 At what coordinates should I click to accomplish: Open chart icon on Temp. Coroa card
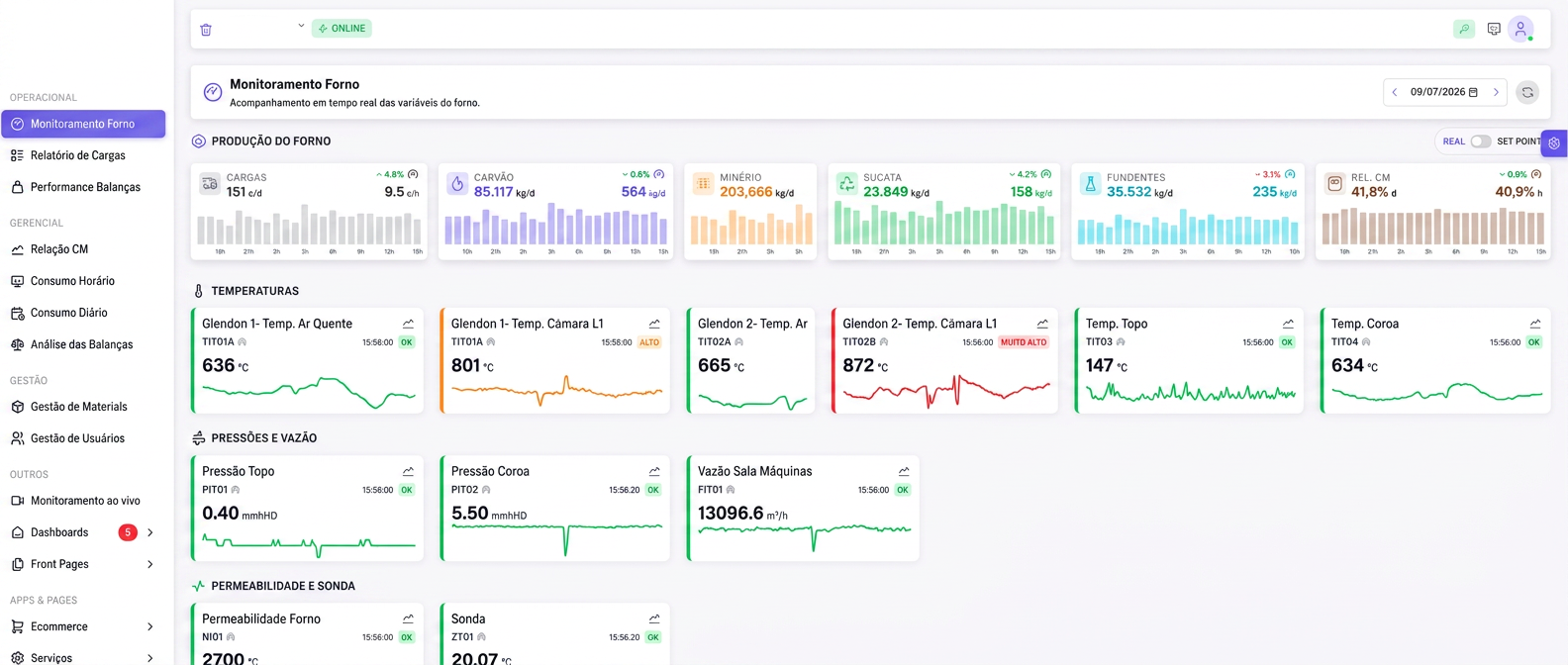(1535, 324)
